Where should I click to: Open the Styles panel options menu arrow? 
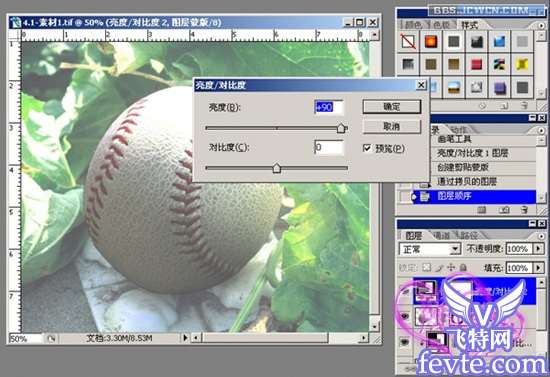tap(541, 25)
